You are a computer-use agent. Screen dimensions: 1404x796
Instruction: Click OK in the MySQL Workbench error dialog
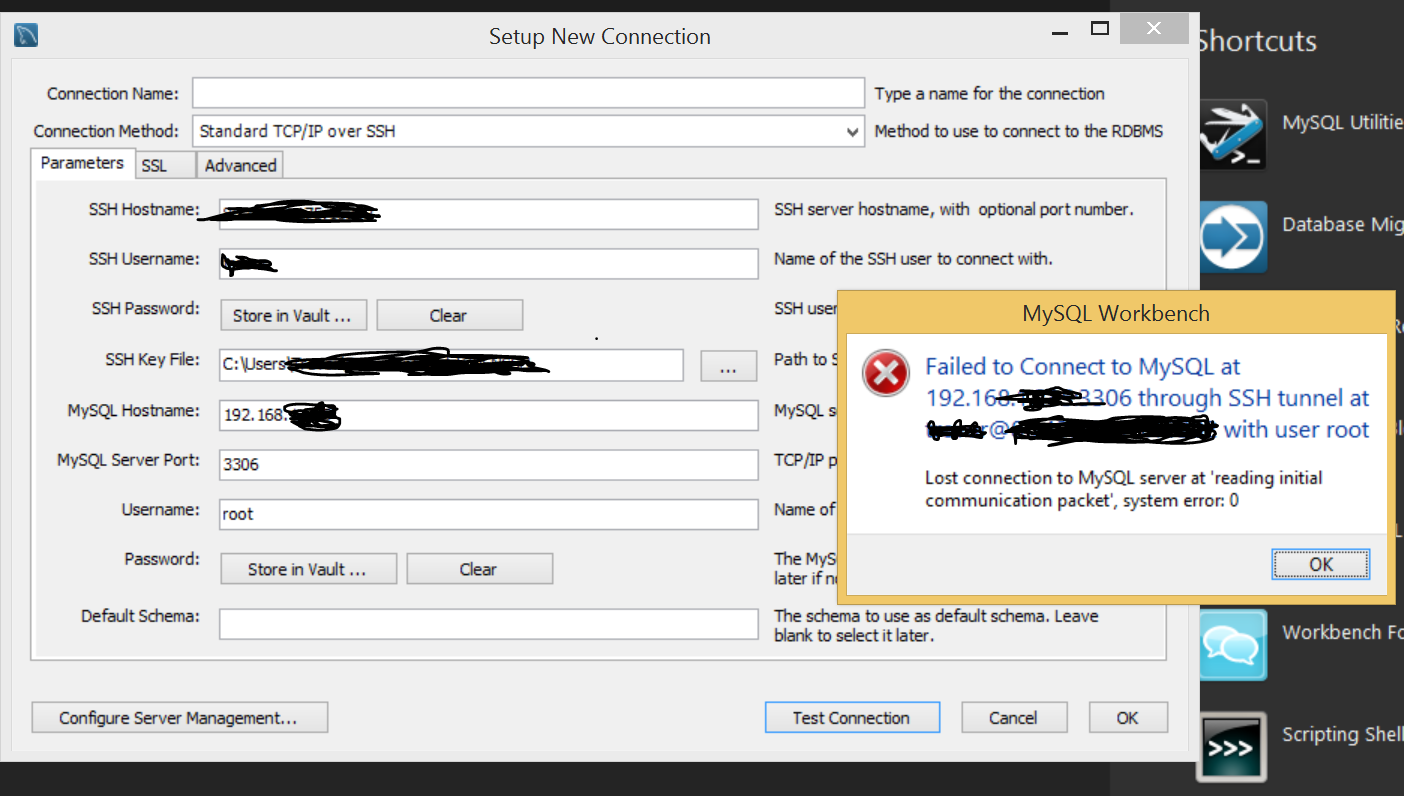pos(1321,564)
